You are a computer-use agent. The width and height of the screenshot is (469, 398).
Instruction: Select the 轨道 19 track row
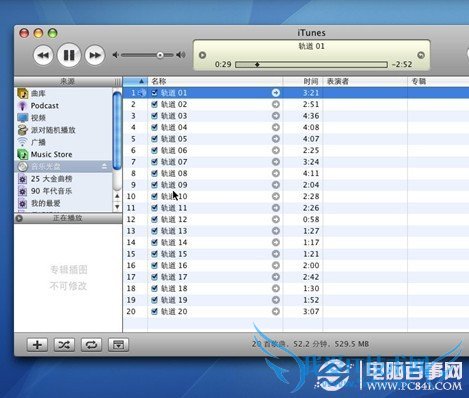coord(296,300)
